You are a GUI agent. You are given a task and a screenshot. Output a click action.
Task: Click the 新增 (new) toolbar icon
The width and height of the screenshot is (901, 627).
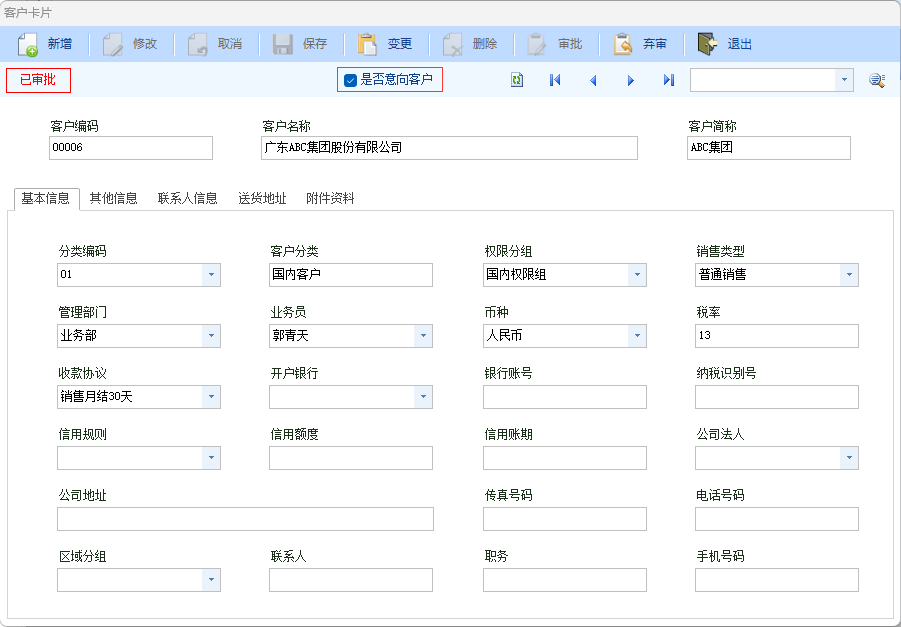pos(28,44)
